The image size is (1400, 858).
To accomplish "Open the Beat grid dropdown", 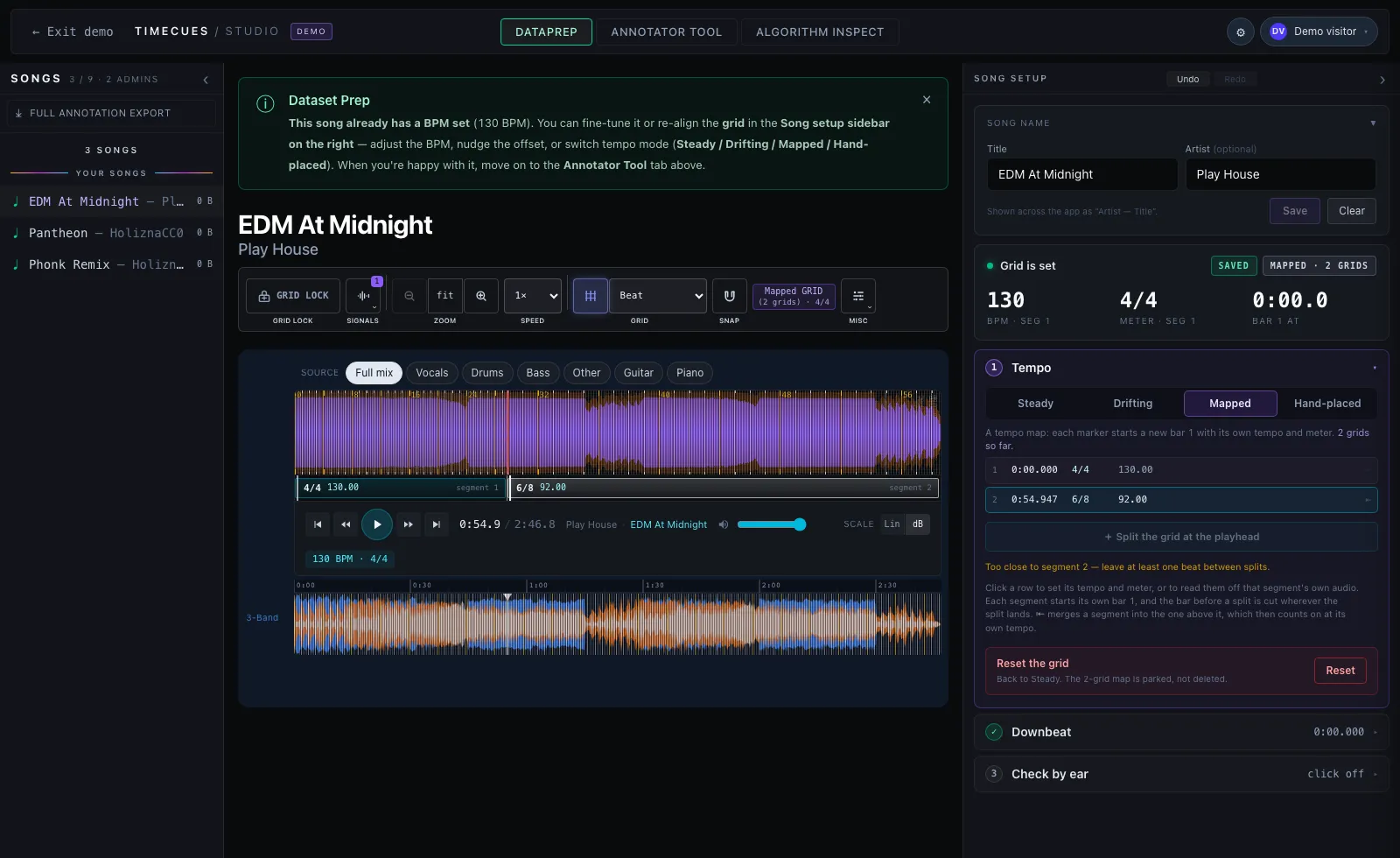I will pyautogui.click(x=658, y=296).
